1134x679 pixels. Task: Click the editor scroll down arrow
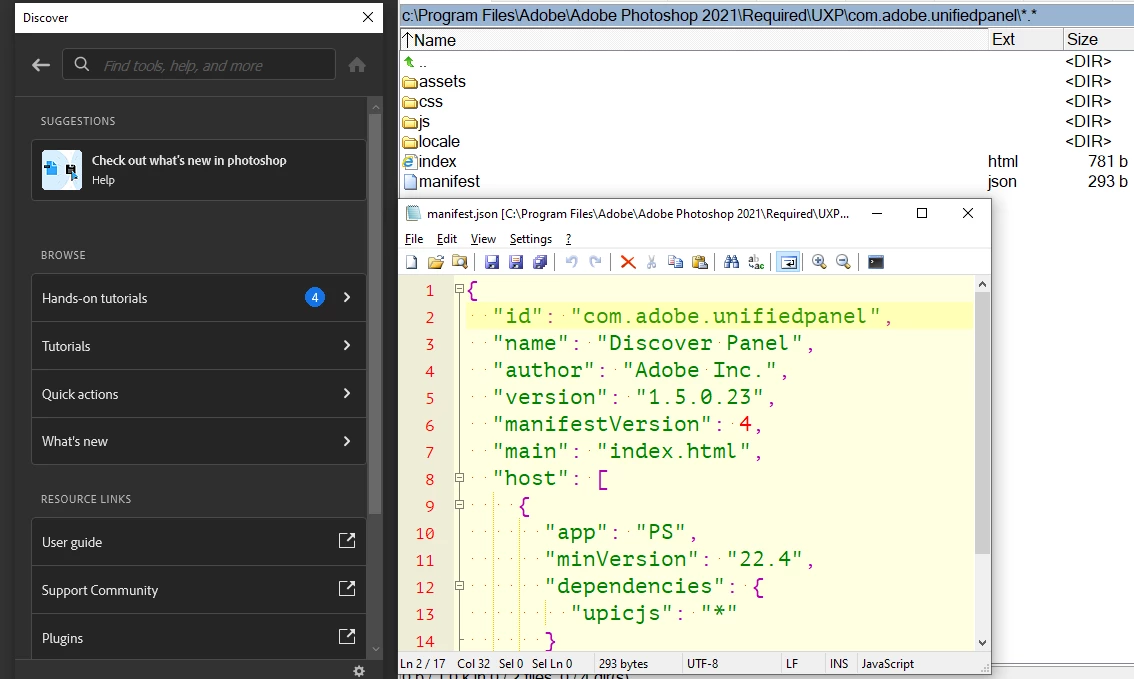[x=982, y=642]
